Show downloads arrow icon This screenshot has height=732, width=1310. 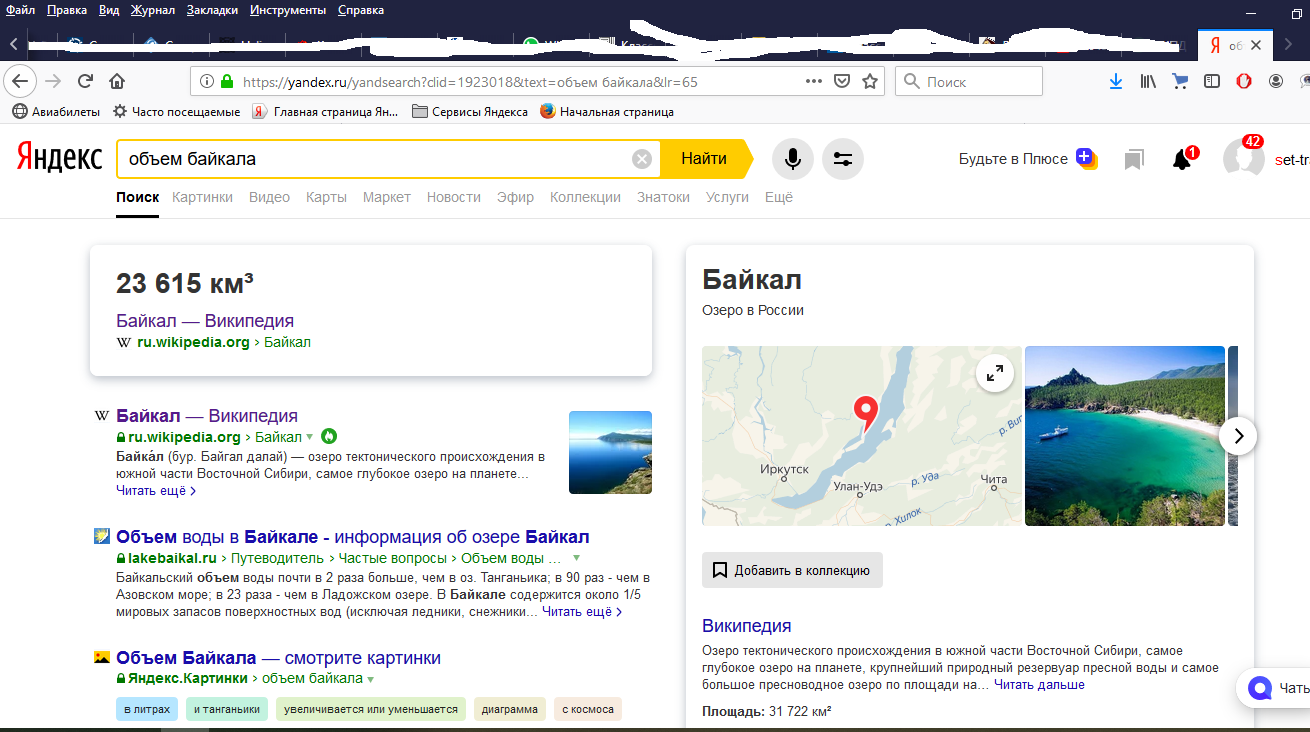pos(1116,81)
